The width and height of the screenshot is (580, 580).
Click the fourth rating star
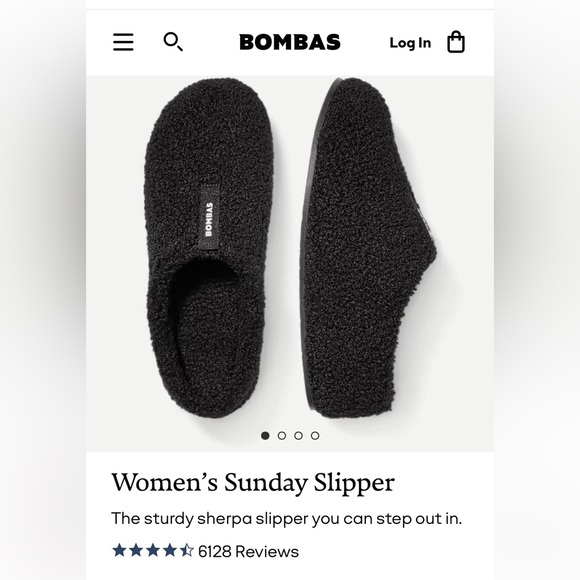[x=170, y=550]
